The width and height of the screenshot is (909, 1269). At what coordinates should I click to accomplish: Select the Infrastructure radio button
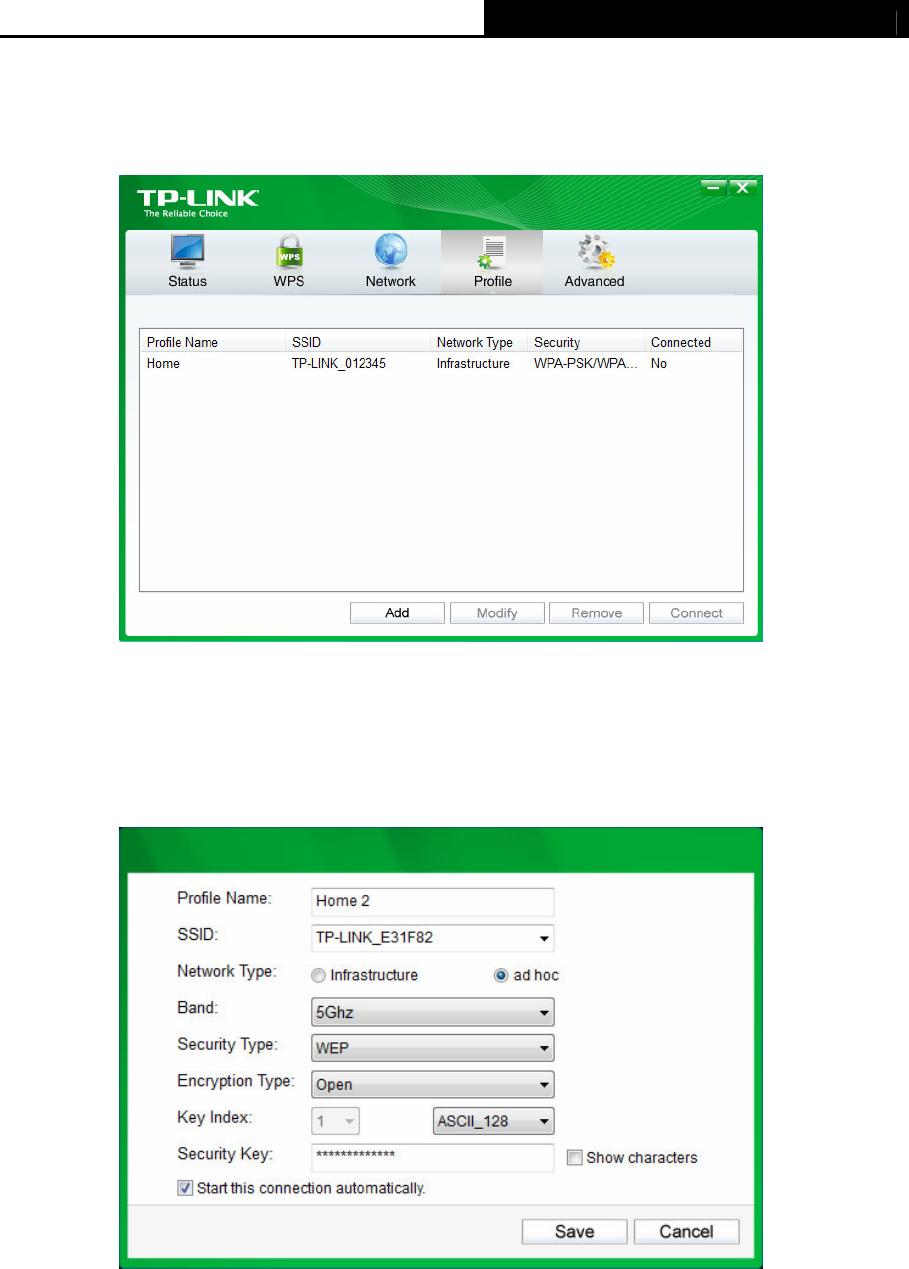coord(319,975)
